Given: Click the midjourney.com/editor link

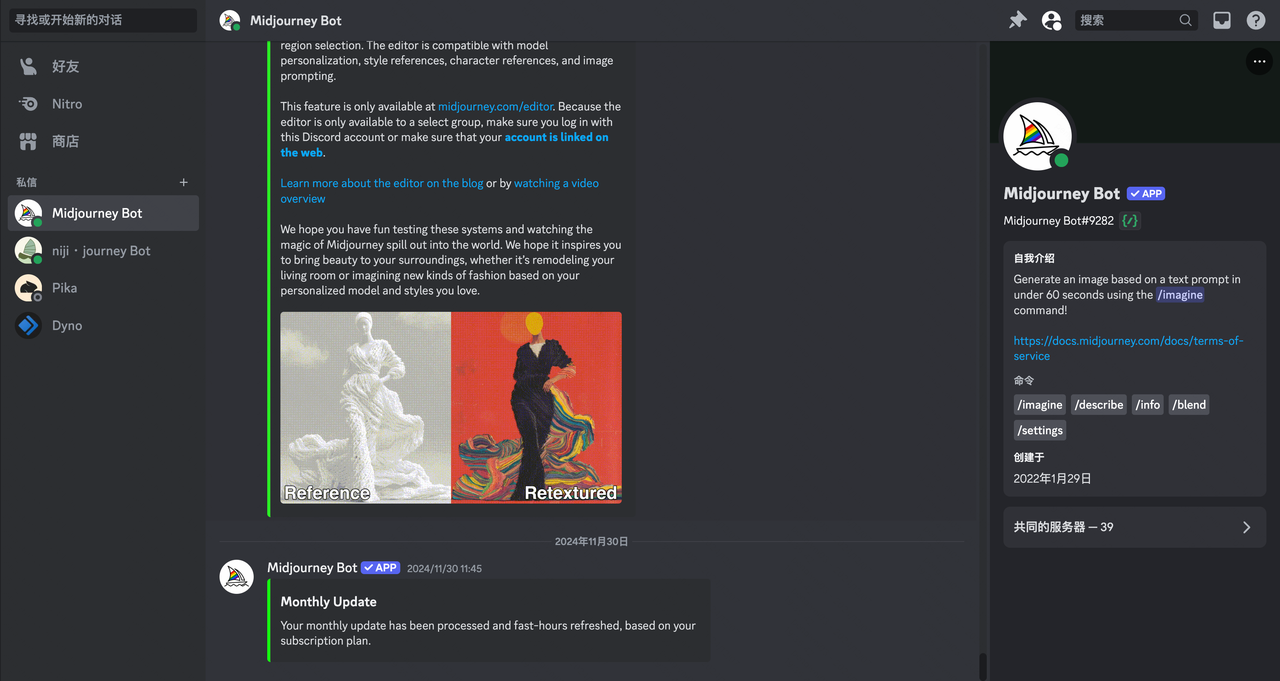Looking at the screenshot, I should coord(496,106).
